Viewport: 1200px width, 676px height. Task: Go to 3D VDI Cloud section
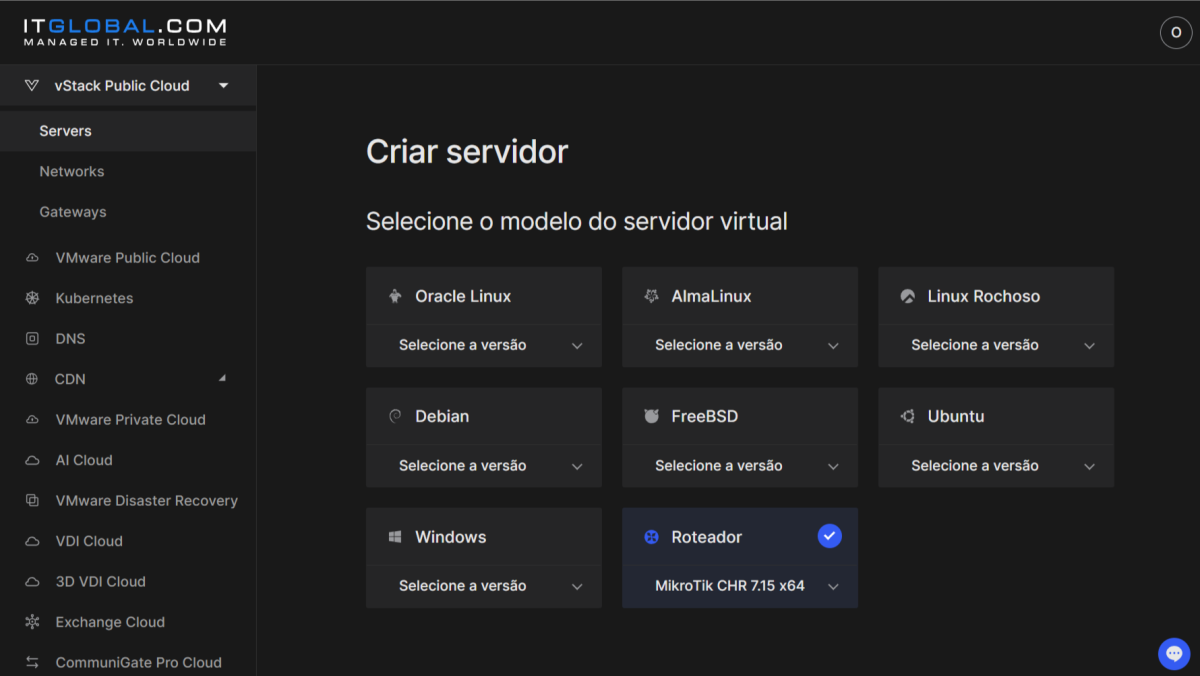(x=101, y=582)
